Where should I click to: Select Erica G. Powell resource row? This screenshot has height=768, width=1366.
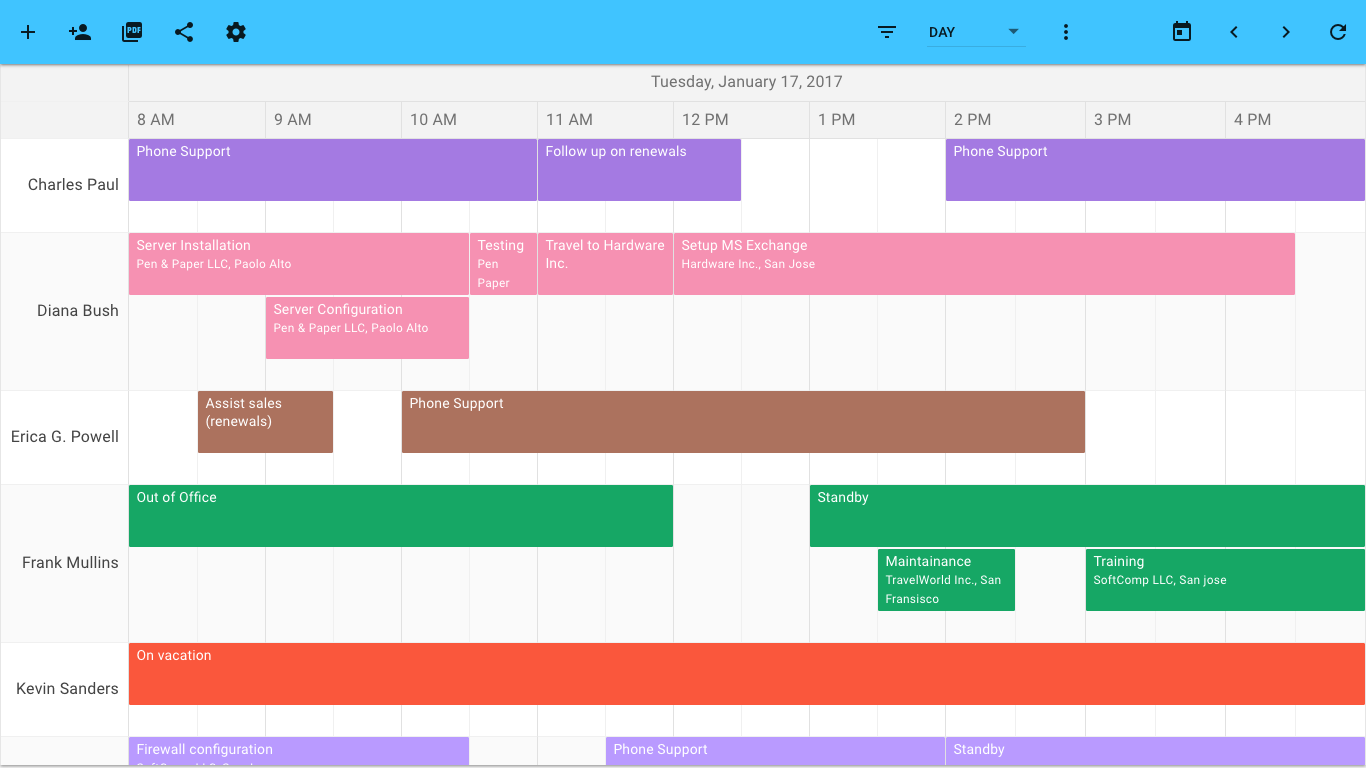[x=64, y=437]
